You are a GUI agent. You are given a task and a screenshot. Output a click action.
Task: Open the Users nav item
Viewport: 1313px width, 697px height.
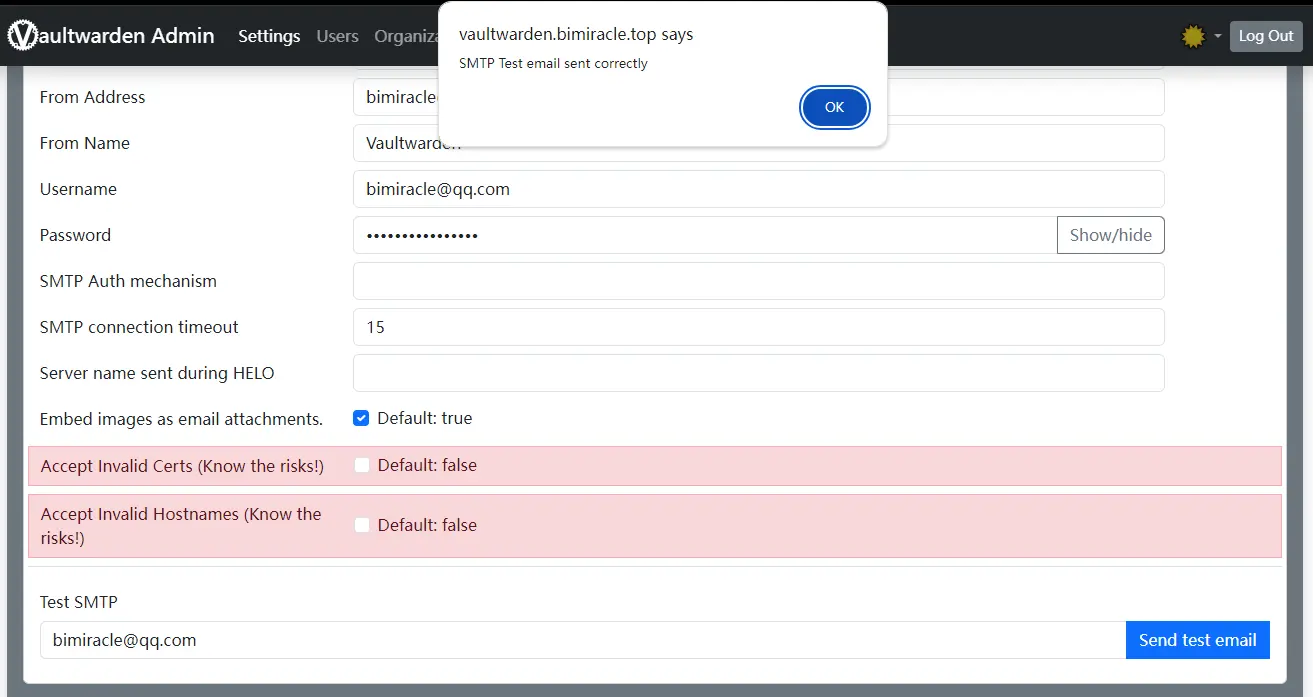(x=337, y=36)
